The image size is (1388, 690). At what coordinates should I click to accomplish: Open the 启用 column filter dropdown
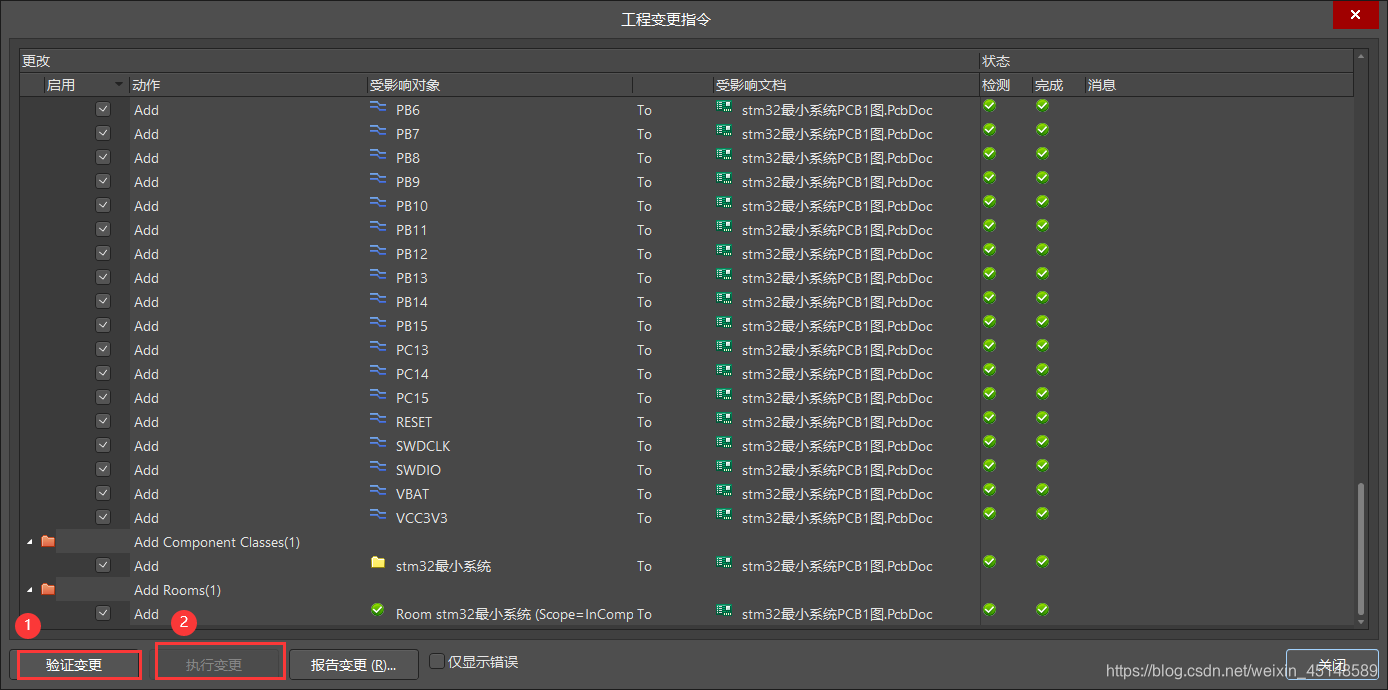pos(117,84)
